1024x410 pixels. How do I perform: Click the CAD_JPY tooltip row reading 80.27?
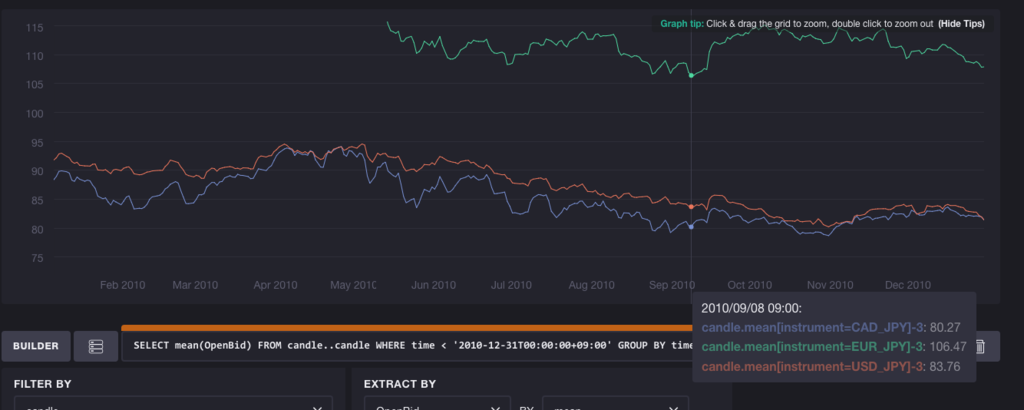(x=831, y=328)
